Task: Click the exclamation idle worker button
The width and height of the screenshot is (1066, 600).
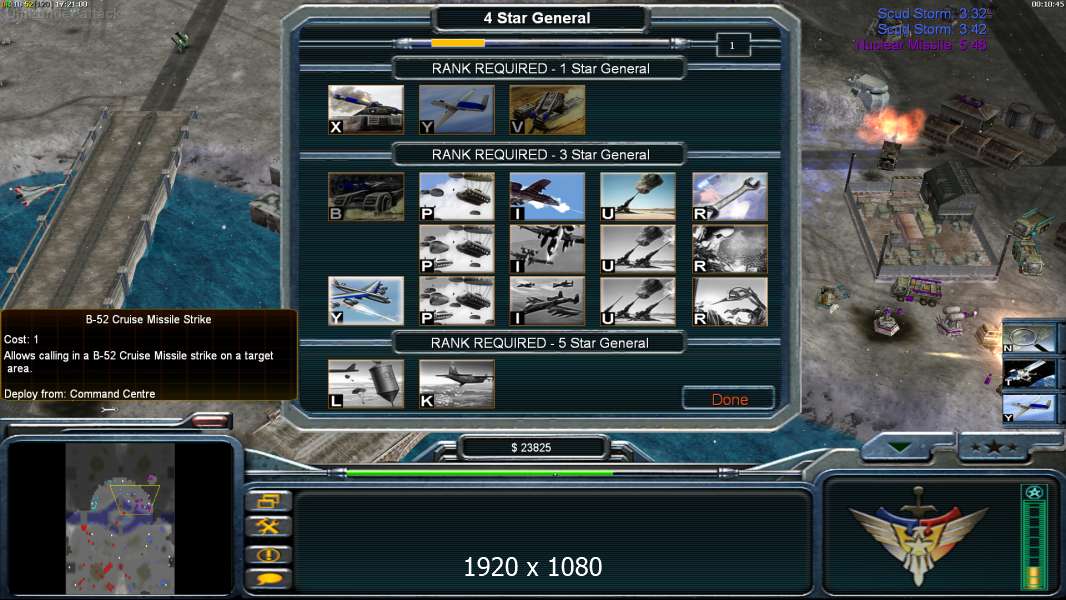Action: [x=269, y=554]
